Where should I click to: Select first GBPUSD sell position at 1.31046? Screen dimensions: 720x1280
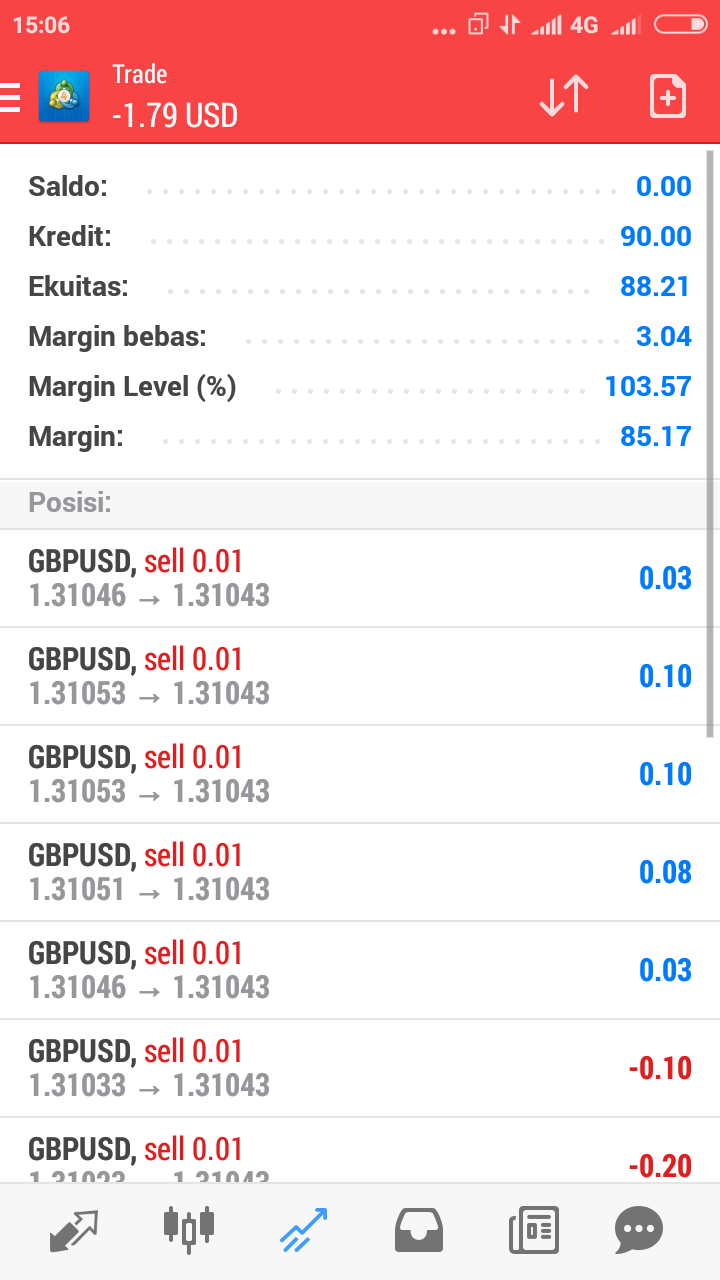[x=360, y=578]
